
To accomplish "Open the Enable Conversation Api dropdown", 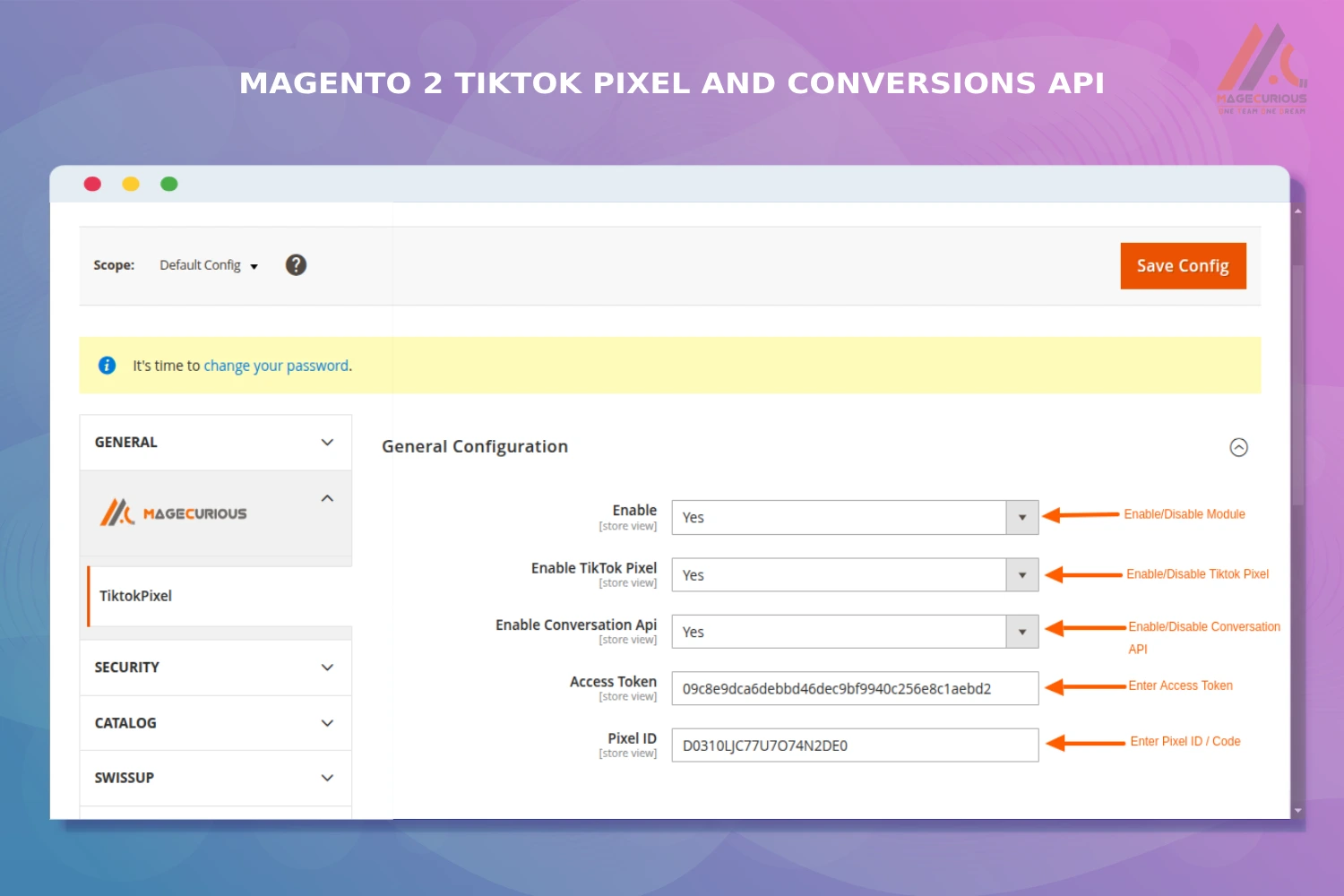I will (x=1021, y=631).
